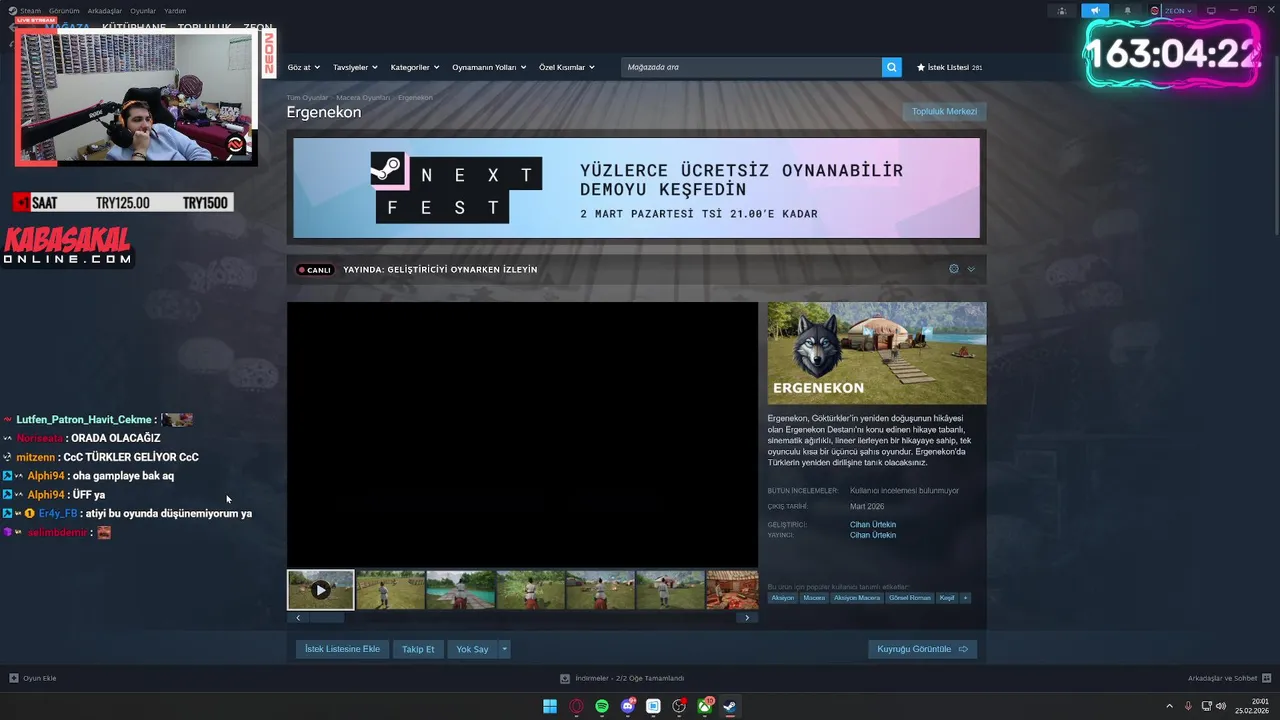Open the volume tray icon

coord(1221,706)
